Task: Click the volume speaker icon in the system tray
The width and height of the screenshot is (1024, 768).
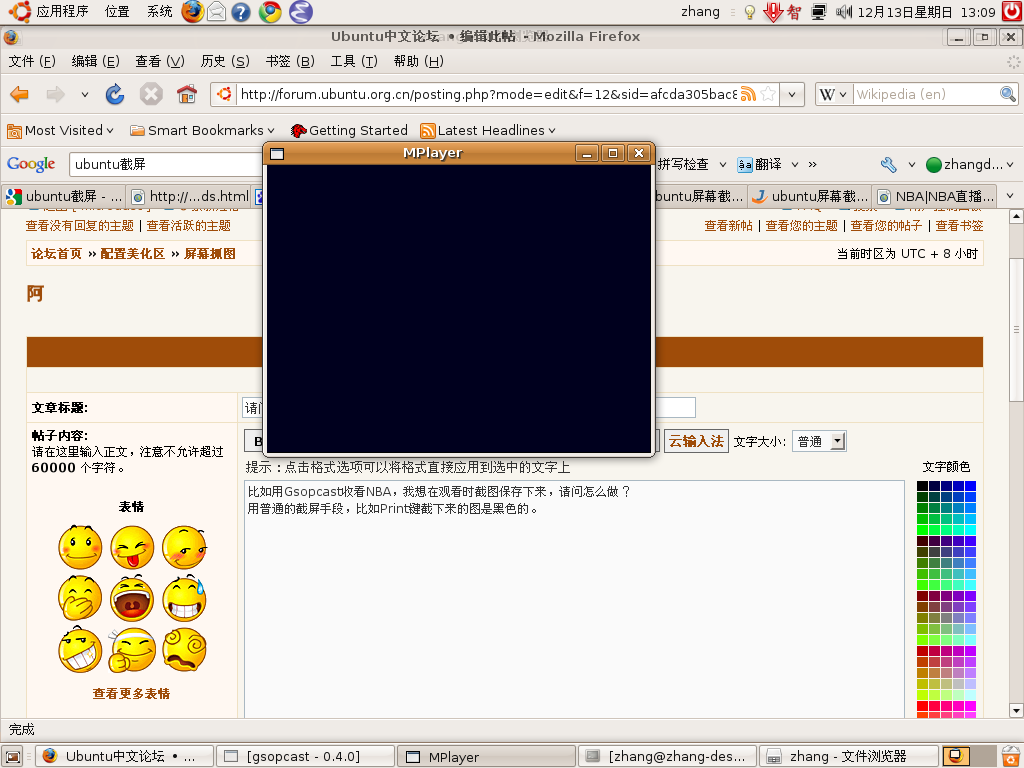Action: pos(844,12)
